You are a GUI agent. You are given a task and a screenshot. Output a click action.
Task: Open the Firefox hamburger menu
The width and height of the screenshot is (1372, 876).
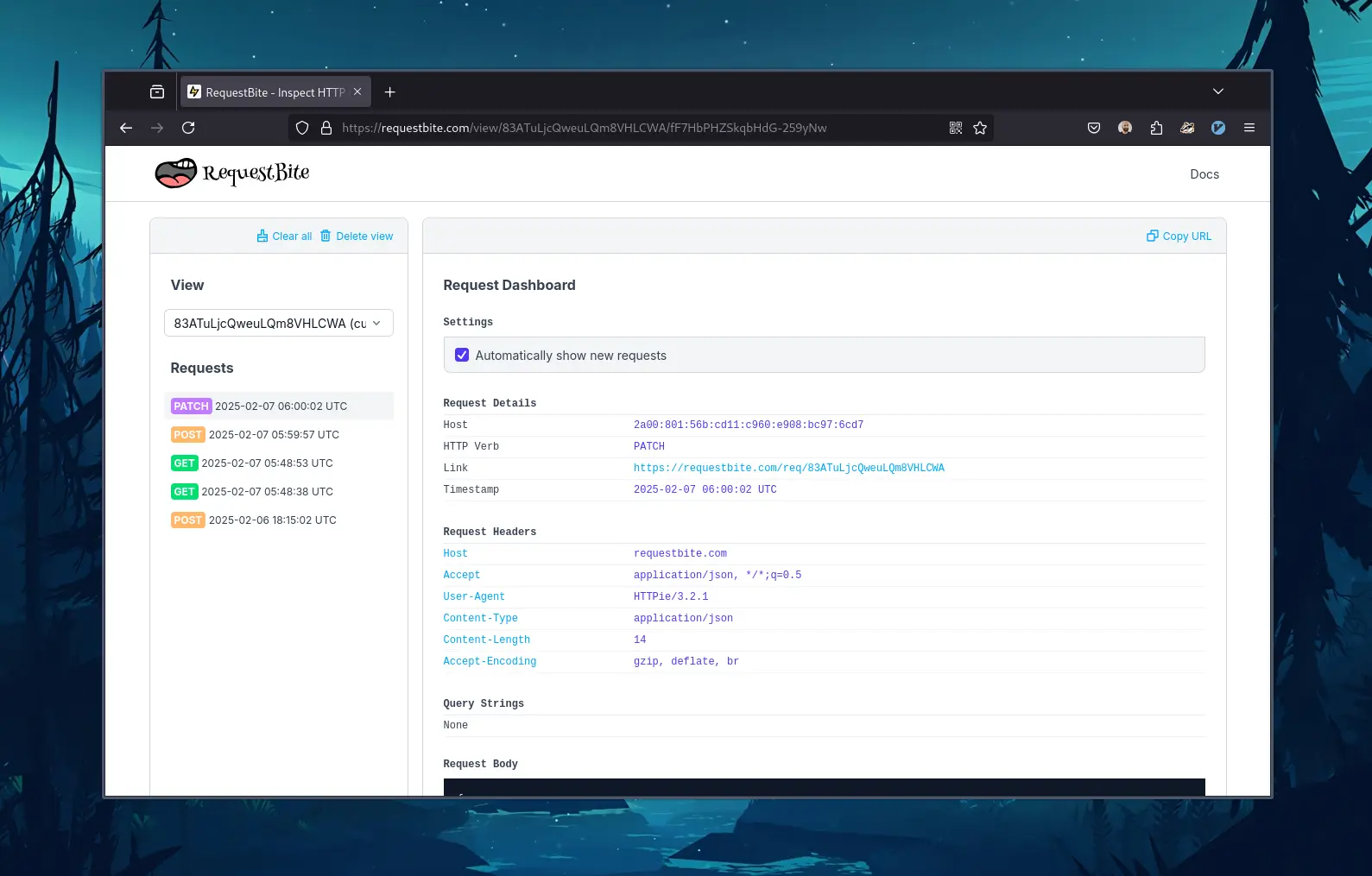(x=1249, y=128)
